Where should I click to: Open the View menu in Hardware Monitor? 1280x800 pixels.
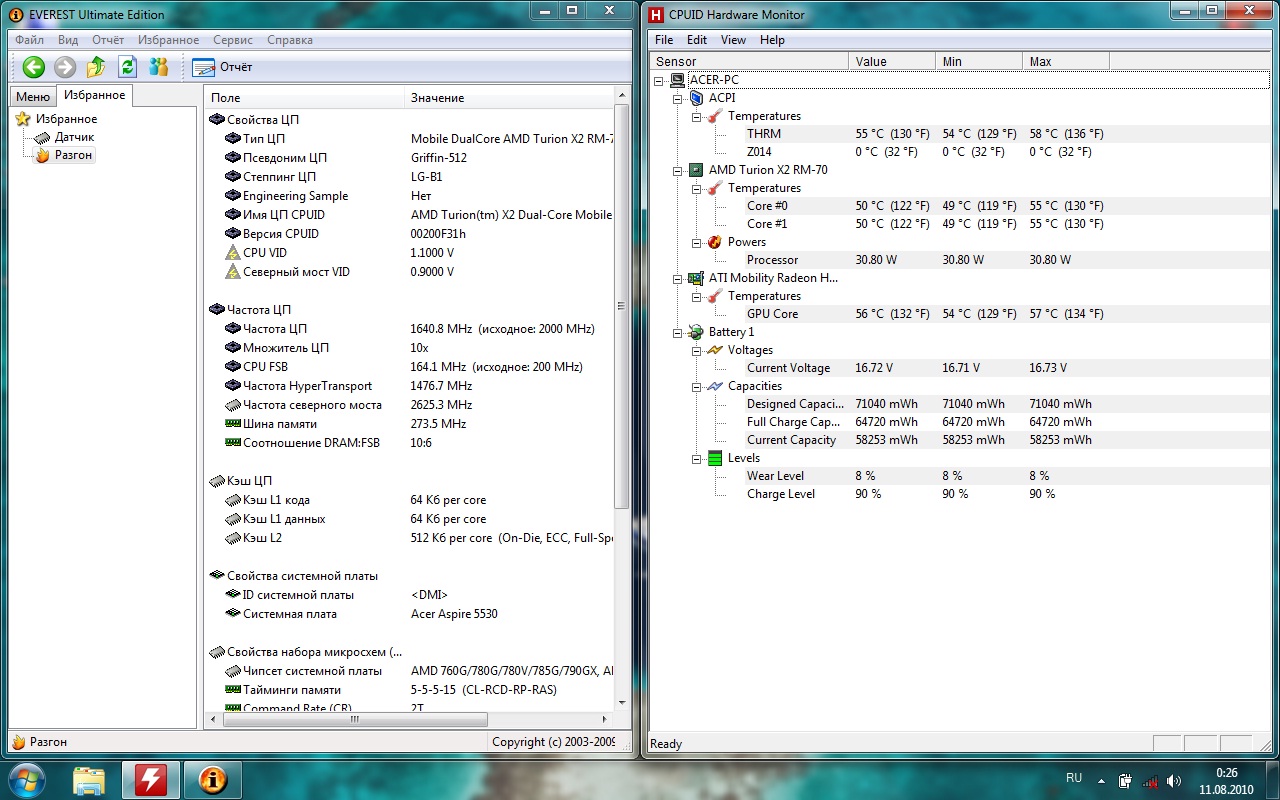pyautogui.click(x=733, y=40)
